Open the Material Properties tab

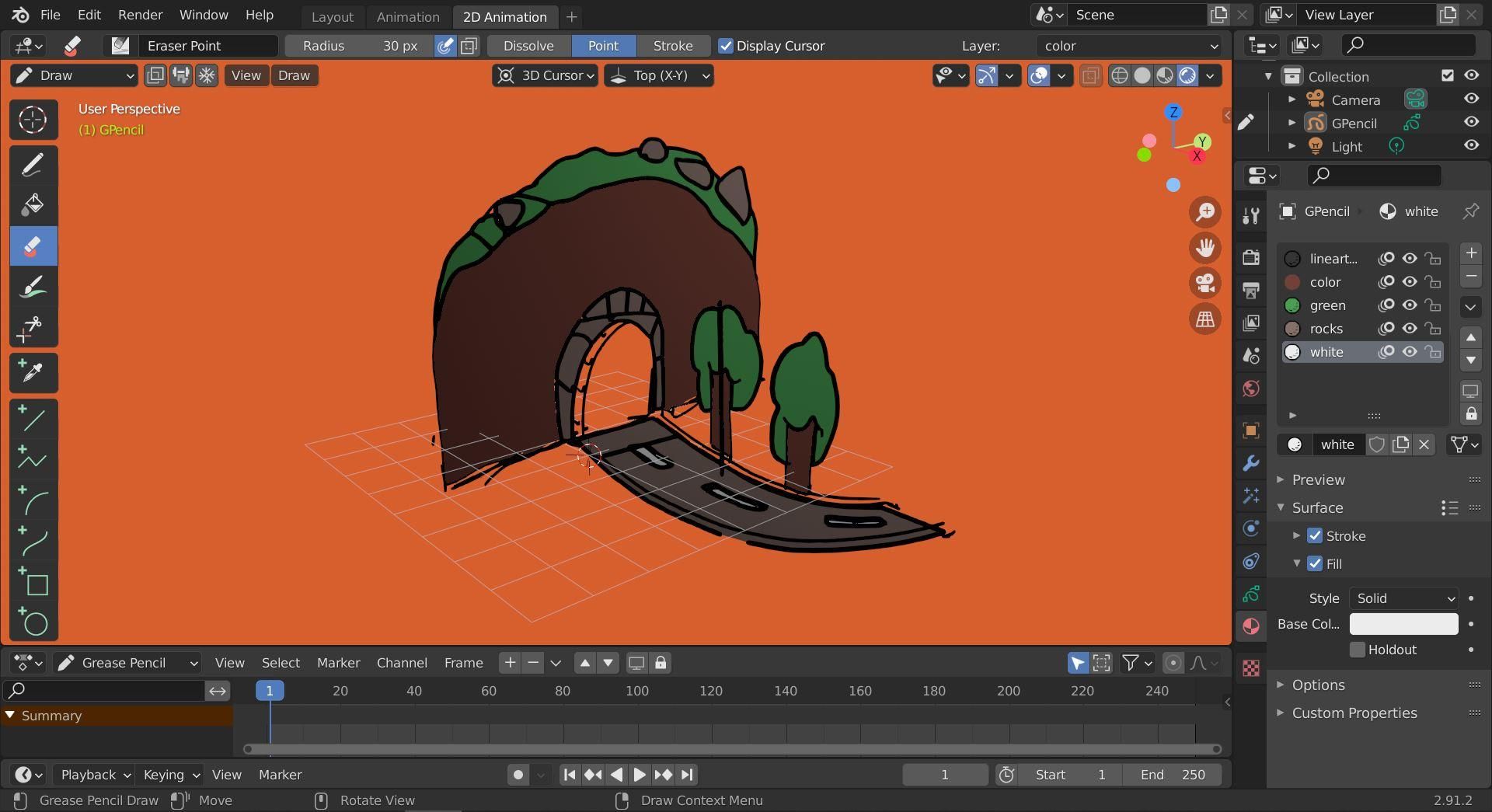[1251, 626]
